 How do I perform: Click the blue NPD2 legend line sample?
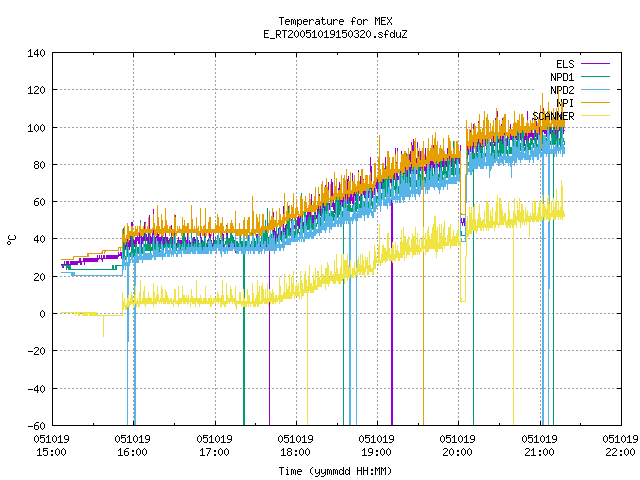point(596,90)
